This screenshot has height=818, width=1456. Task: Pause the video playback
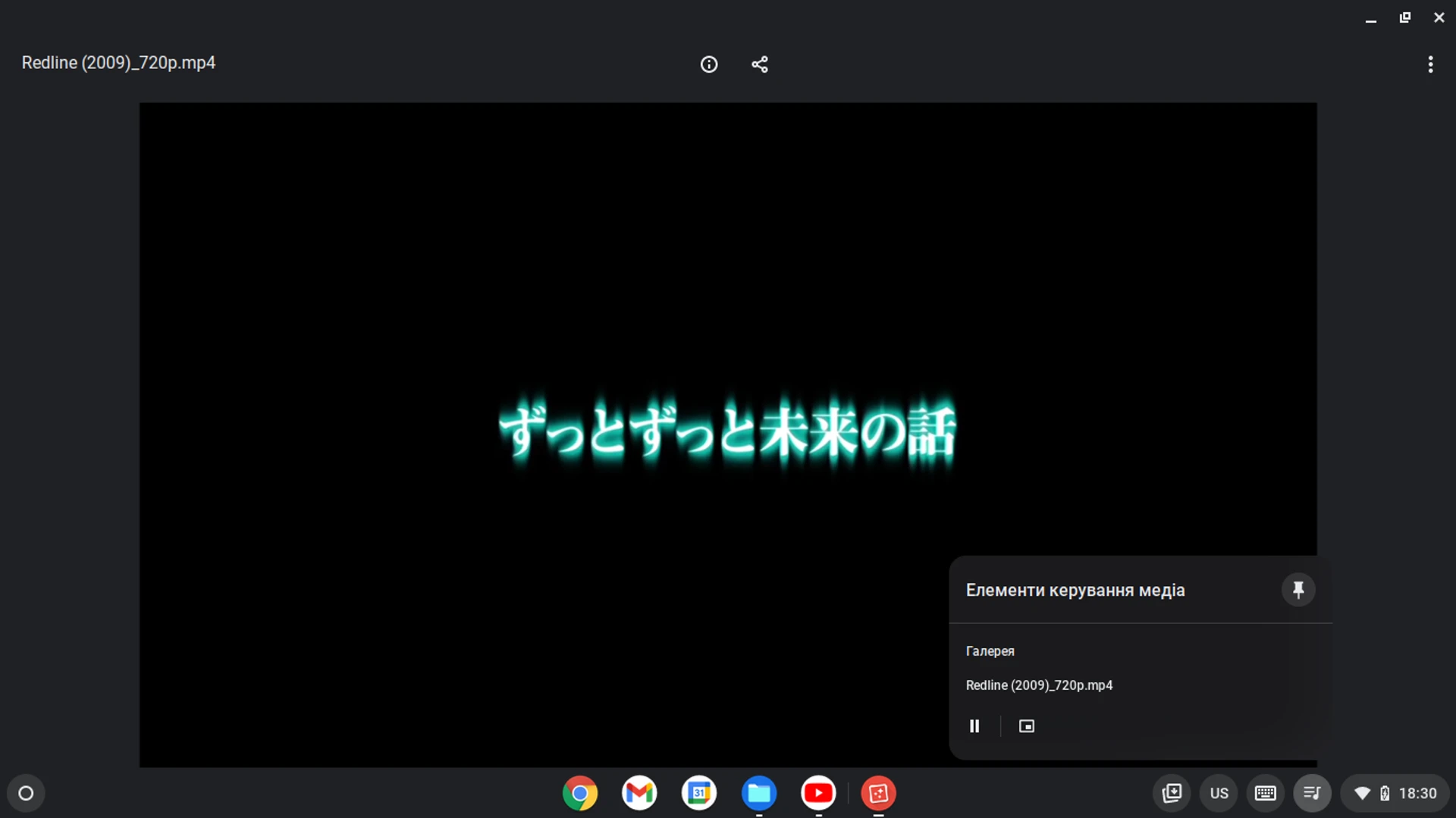(x=974, y=726)
